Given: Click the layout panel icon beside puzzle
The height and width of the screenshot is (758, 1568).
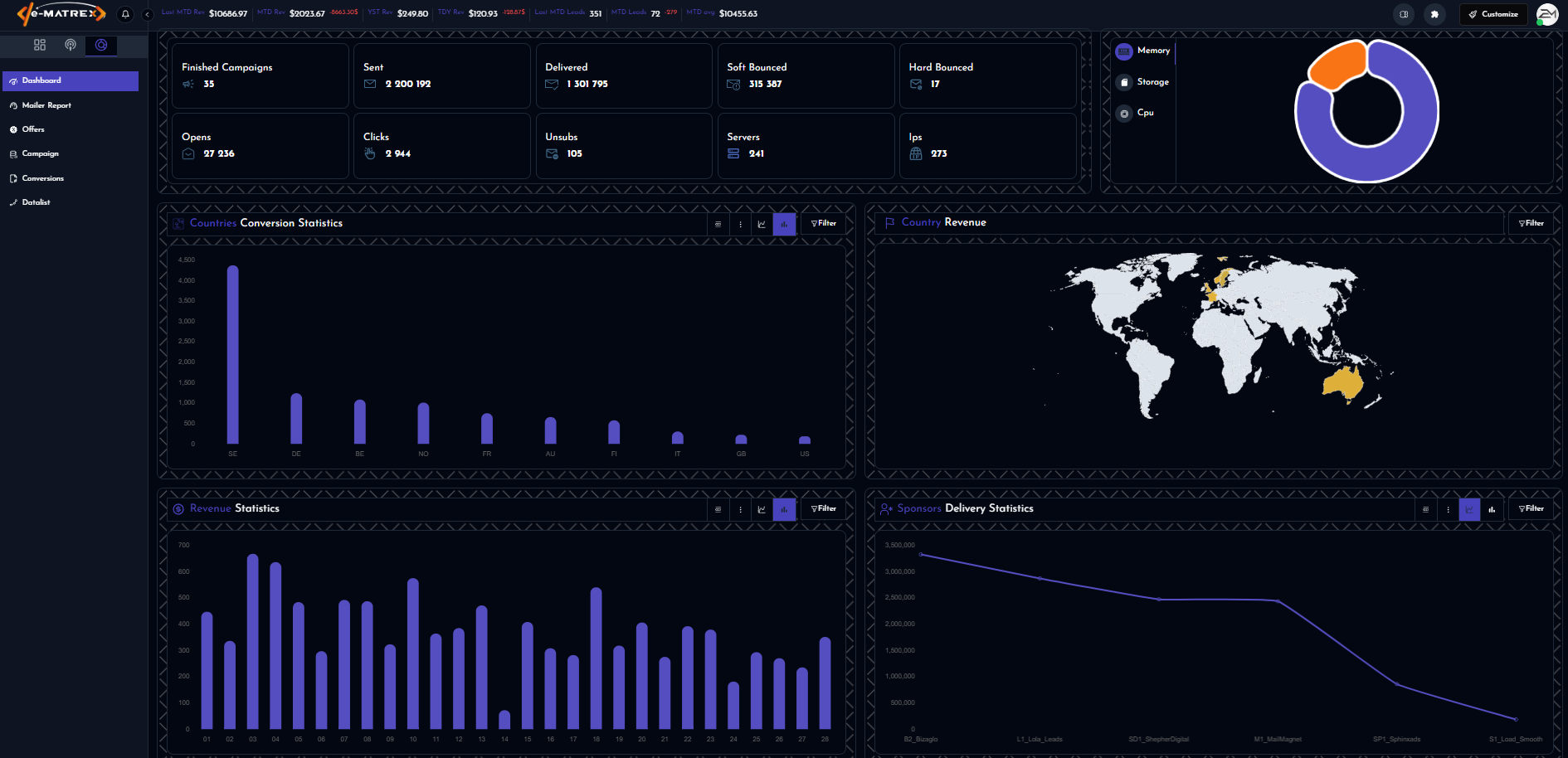Looking at the screenshot, I should point(1404,14).
